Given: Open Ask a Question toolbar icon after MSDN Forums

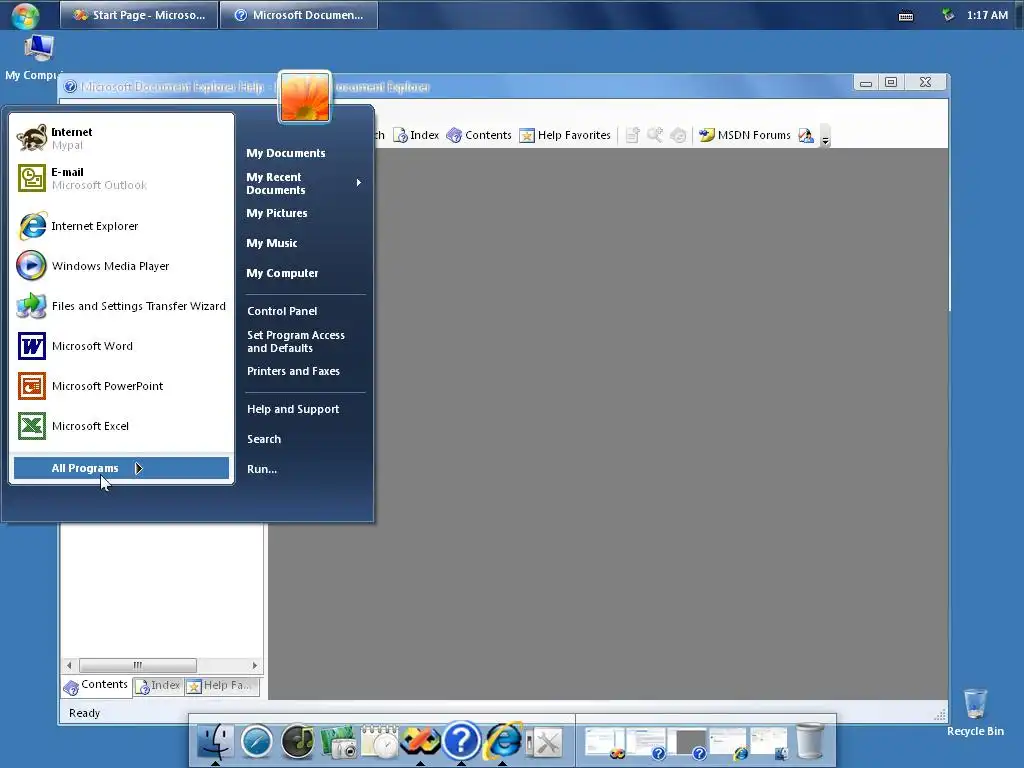Looking at the screenshot, I should [x=806, y=135].
